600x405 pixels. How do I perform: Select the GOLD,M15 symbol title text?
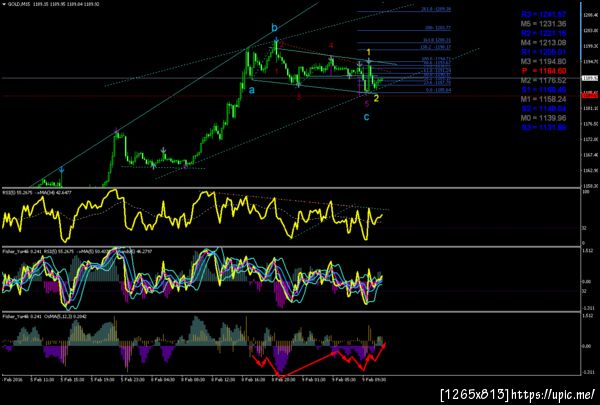point(19,4)
